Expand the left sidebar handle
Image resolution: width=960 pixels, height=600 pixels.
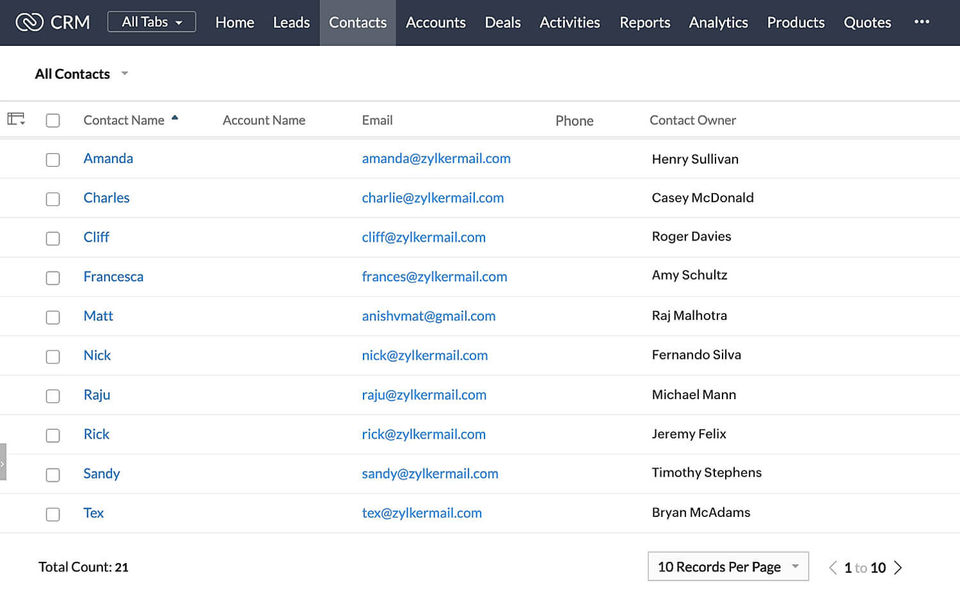click(x=3, y=462)
